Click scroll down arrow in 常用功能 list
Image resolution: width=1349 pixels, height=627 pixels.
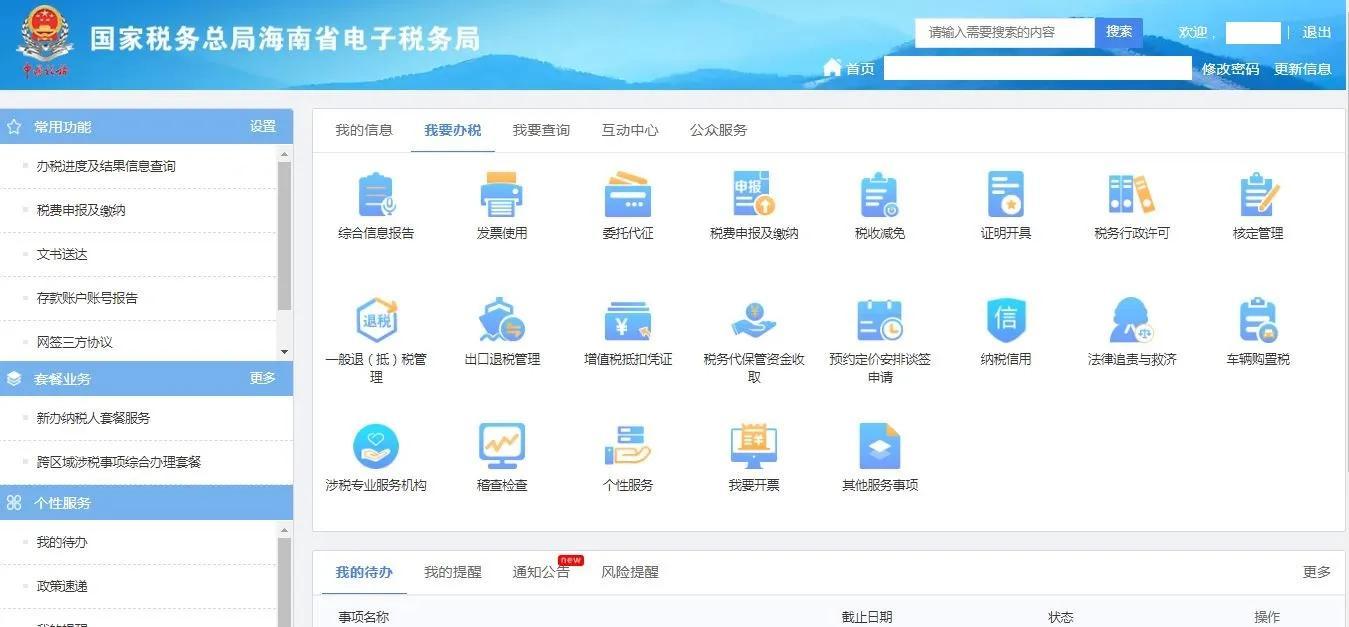click(x=285, y=352)
